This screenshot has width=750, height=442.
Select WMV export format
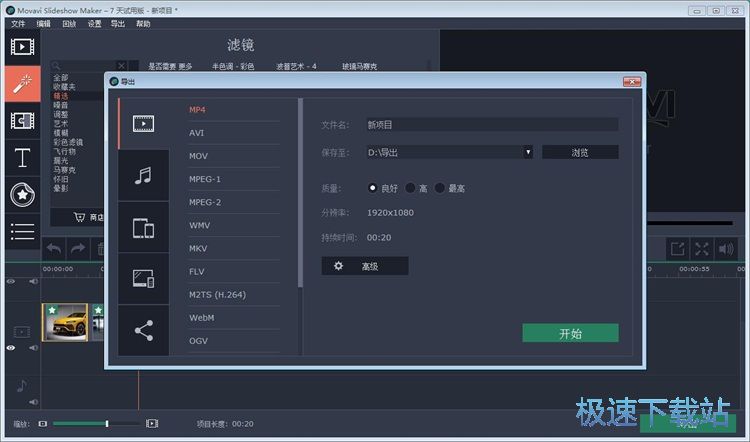(x=199, y=225)
